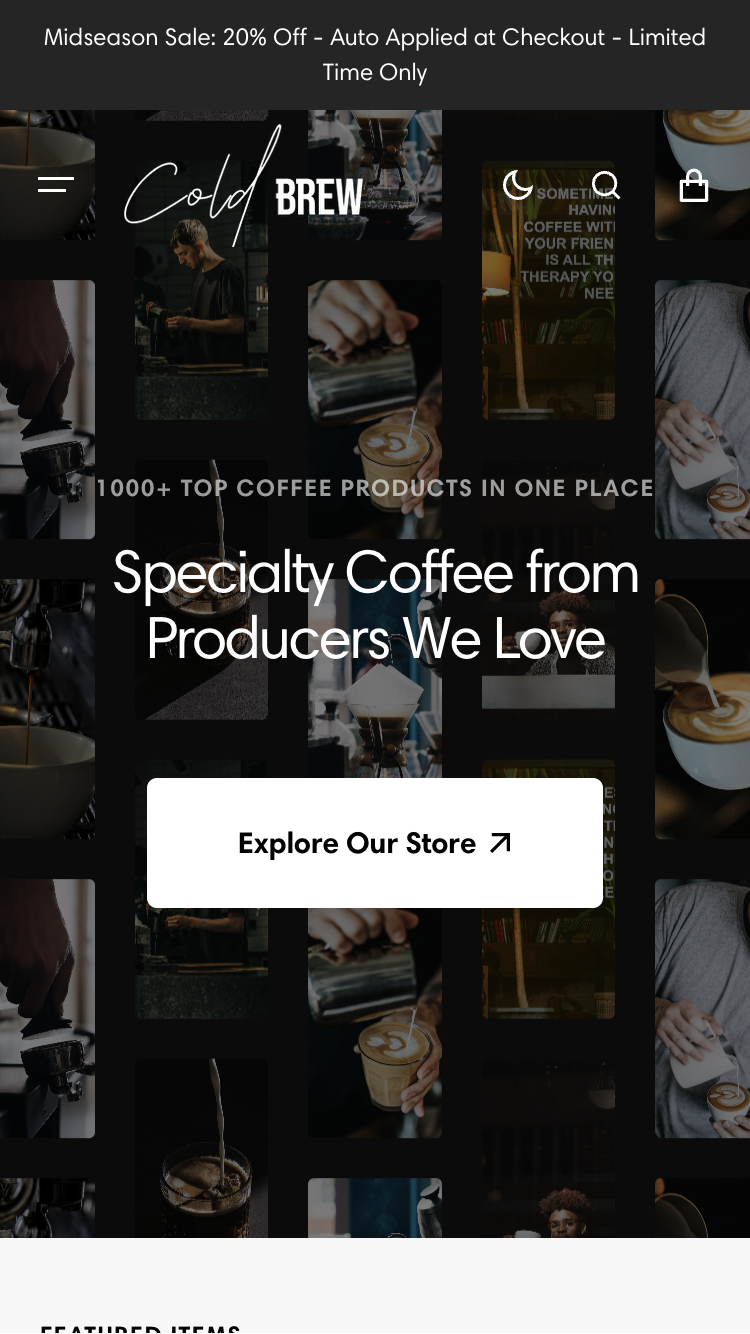Open the hamburger navigation menu

pyautogui.click(x=56, y=184)
